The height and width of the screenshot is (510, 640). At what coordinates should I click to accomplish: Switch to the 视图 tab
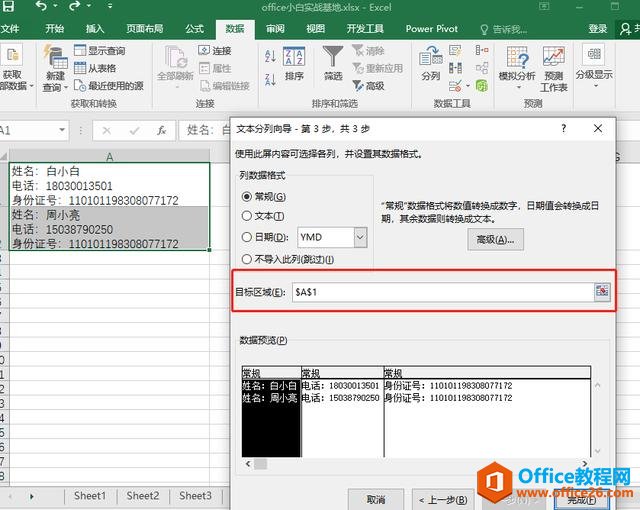pos(316,29)
